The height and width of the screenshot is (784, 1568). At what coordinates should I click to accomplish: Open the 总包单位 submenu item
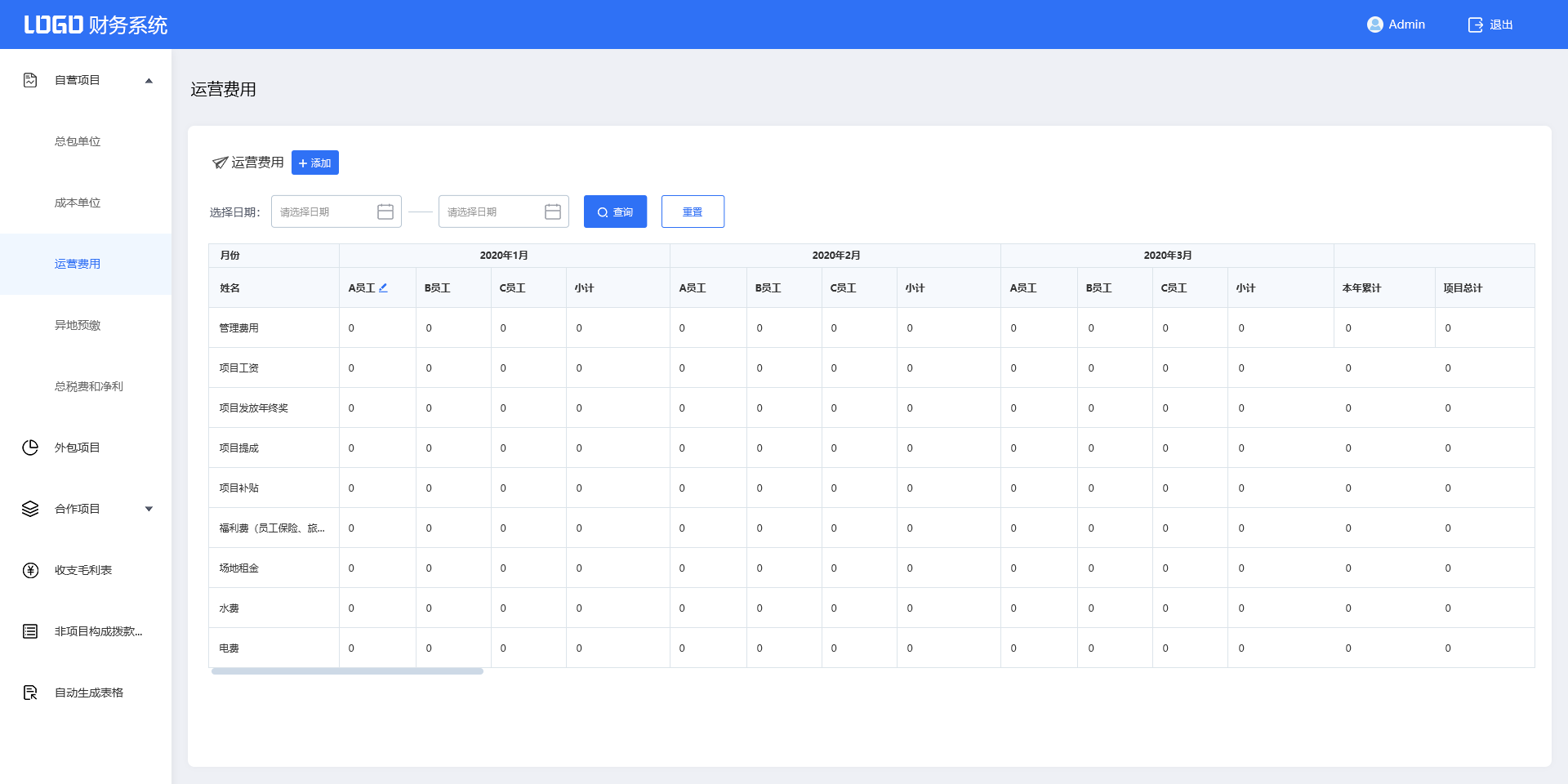click(78, 141)
